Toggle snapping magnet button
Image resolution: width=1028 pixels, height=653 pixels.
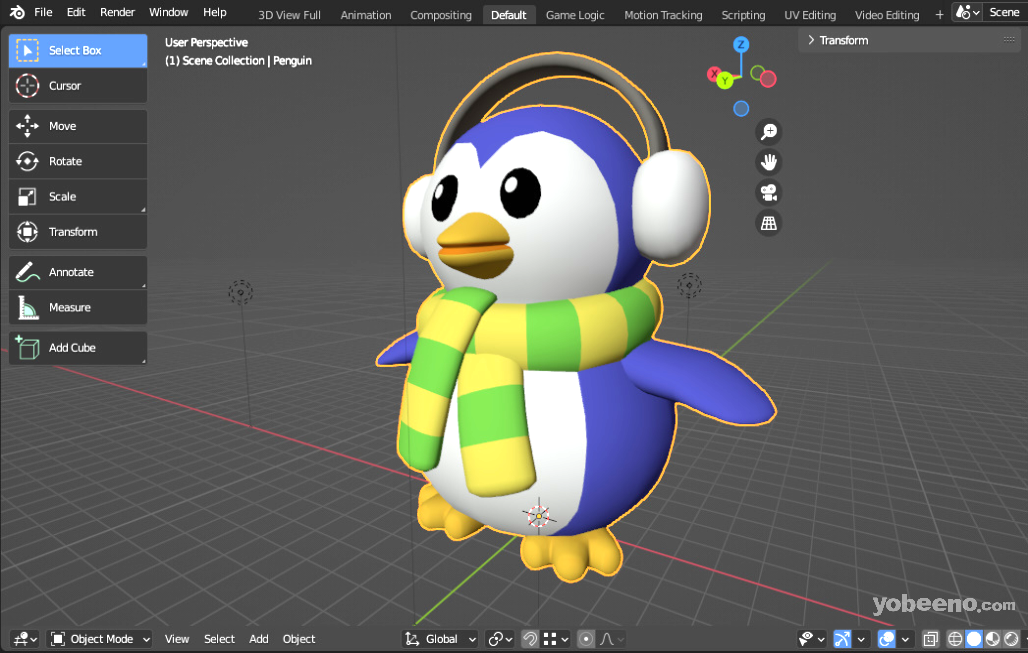pyautogui.click(x=530, y=639)
